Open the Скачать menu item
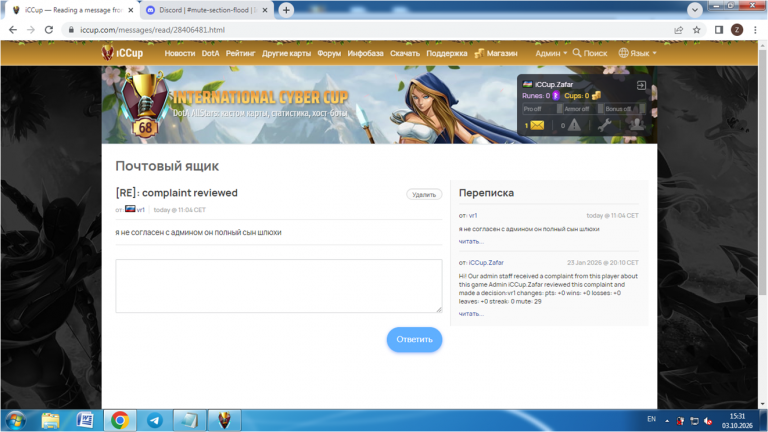The height and width of the screenshot is (432, 768). point(405,53)
